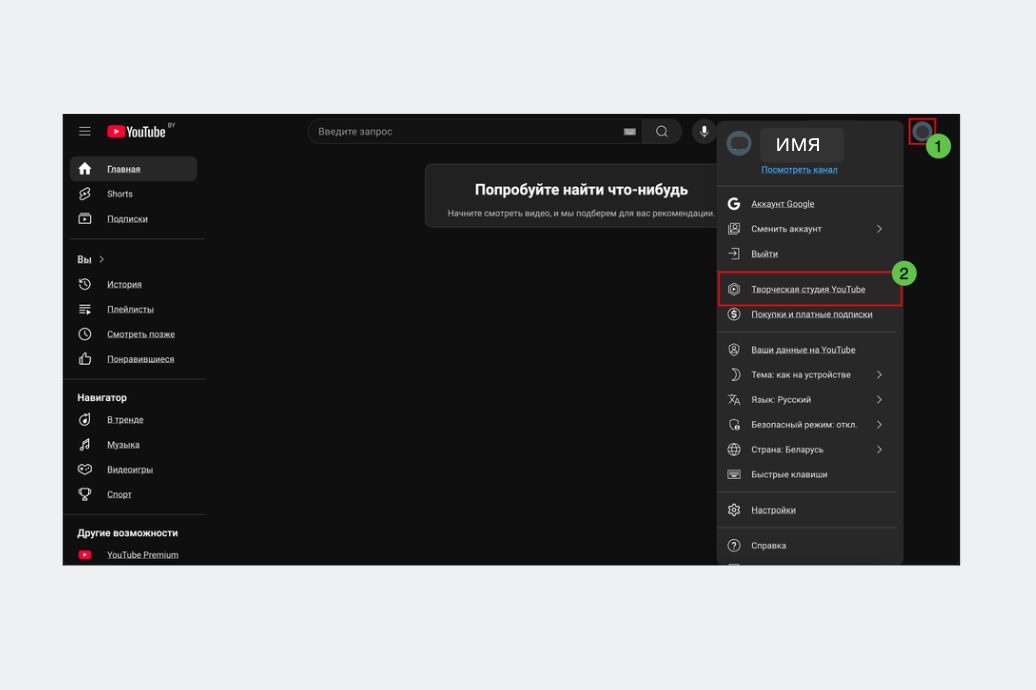The image size is (1036, 690).
Task: Click Посмотреть канал link
Action: (x=799, y=170)
